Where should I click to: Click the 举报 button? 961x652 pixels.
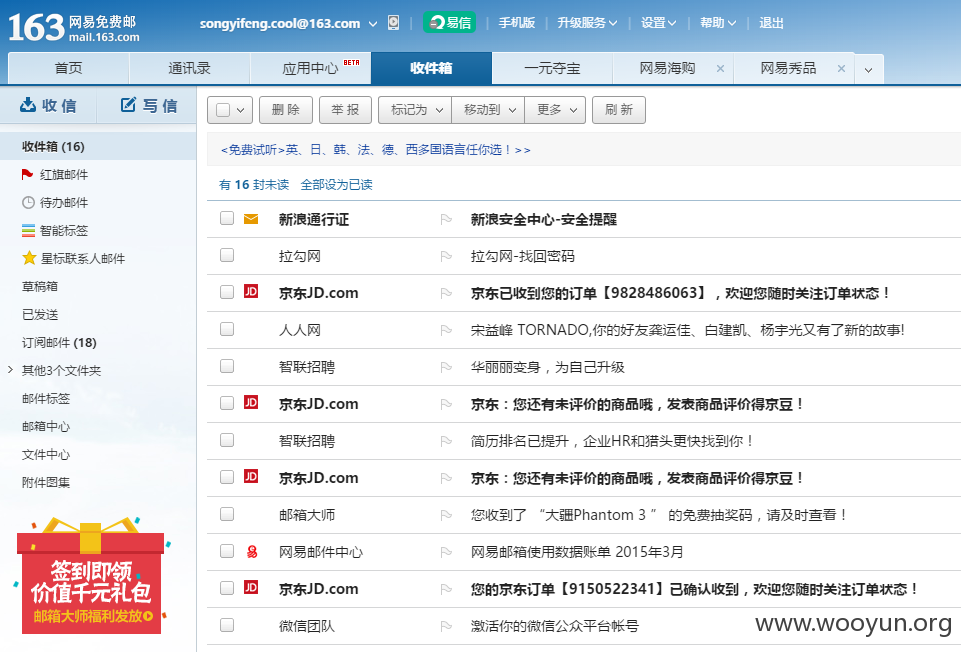click(x=345, y=110)
